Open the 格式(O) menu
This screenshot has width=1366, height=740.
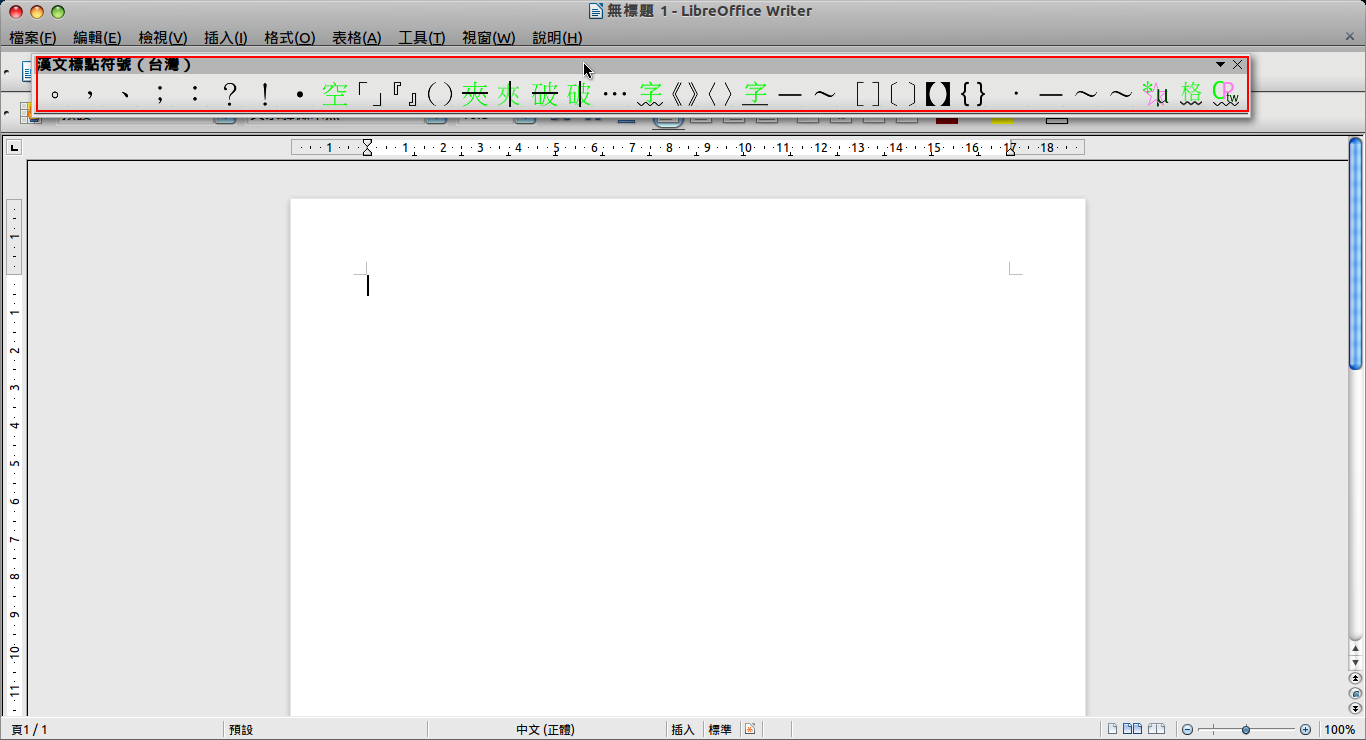point(289,38)
